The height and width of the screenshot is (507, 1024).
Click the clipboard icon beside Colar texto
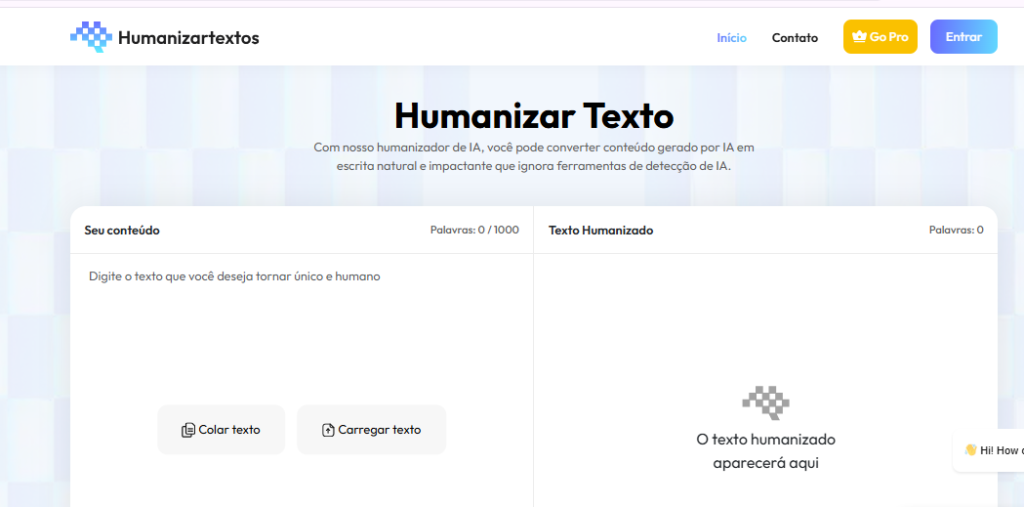188,430
